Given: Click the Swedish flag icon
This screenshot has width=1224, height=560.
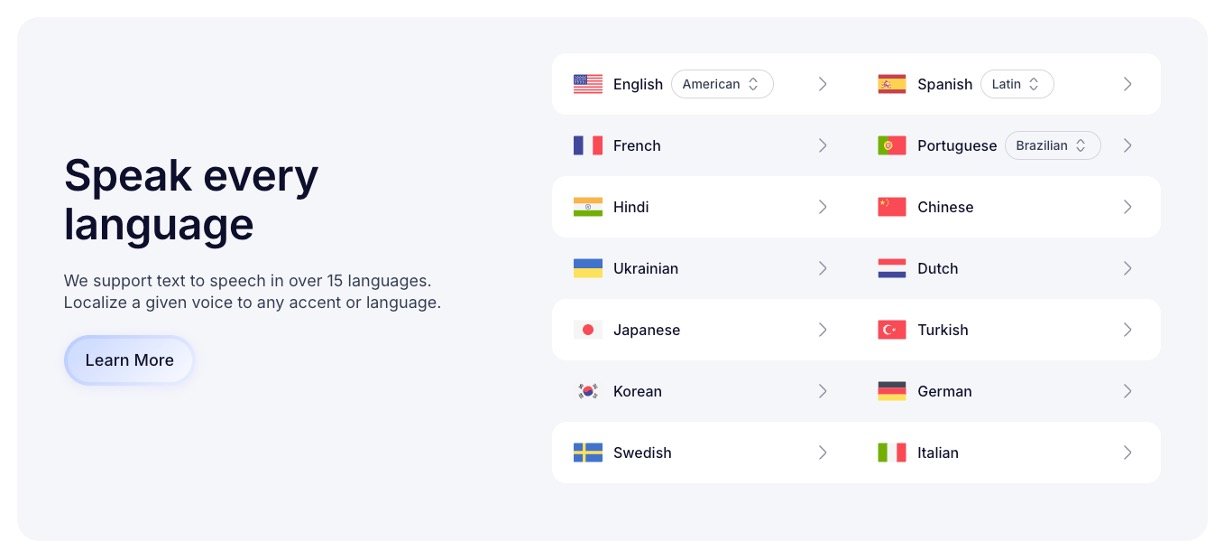Looking at the screenshot, I should click(588, 453).
